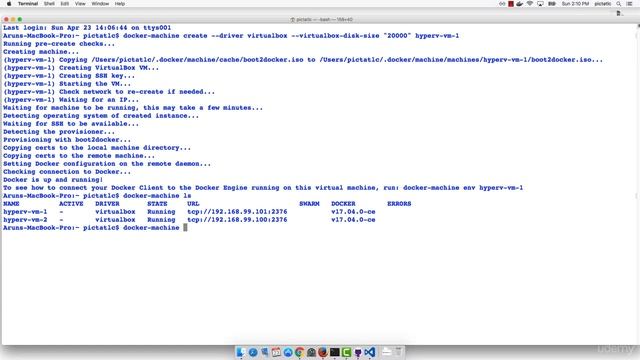Viewport: 640px width, 360px height.
Task: Open the Terminal application menu
Action: [28, 4]
